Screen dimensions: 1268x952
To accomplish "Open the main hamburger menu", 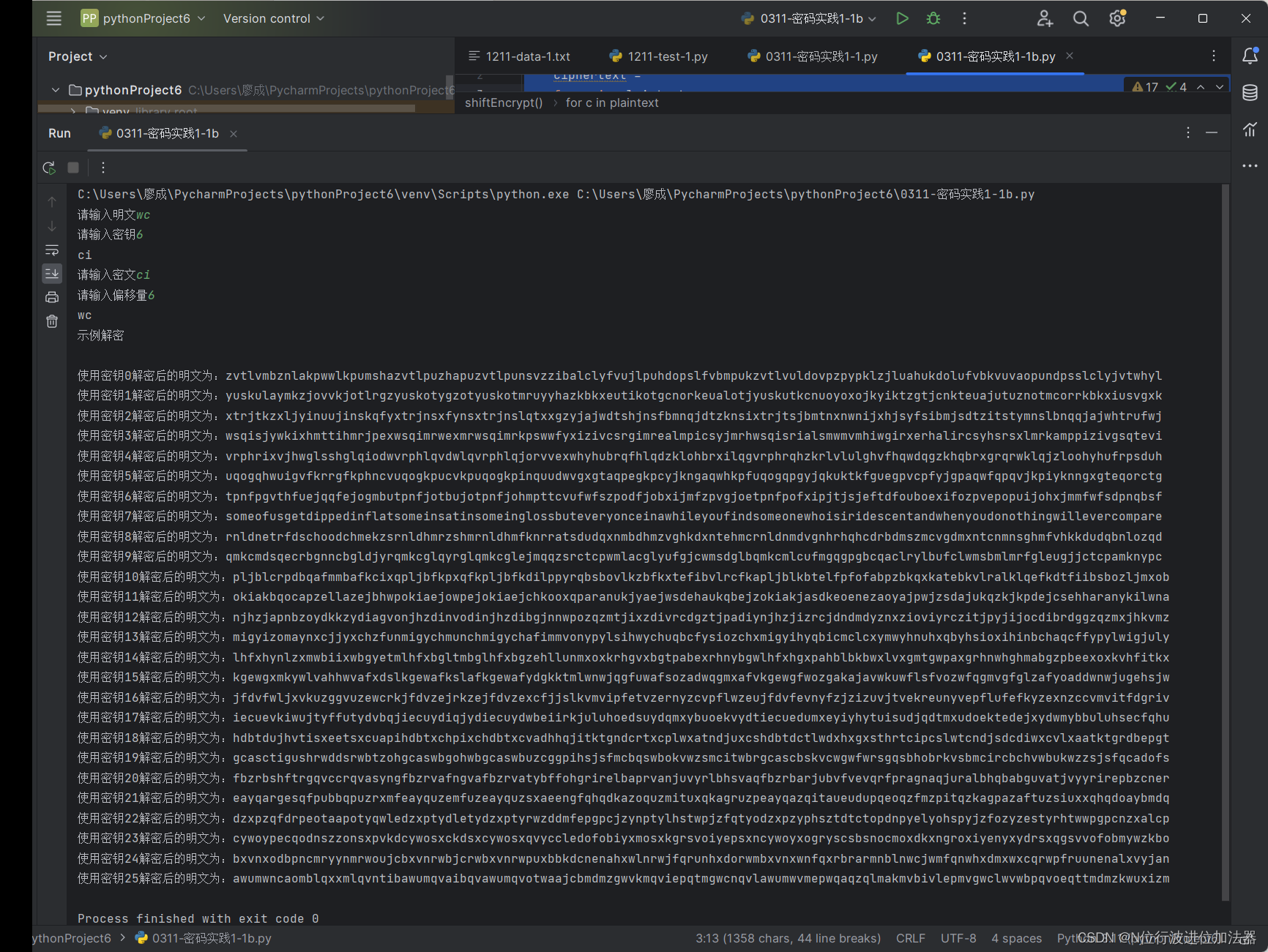I will coord(54,18).
